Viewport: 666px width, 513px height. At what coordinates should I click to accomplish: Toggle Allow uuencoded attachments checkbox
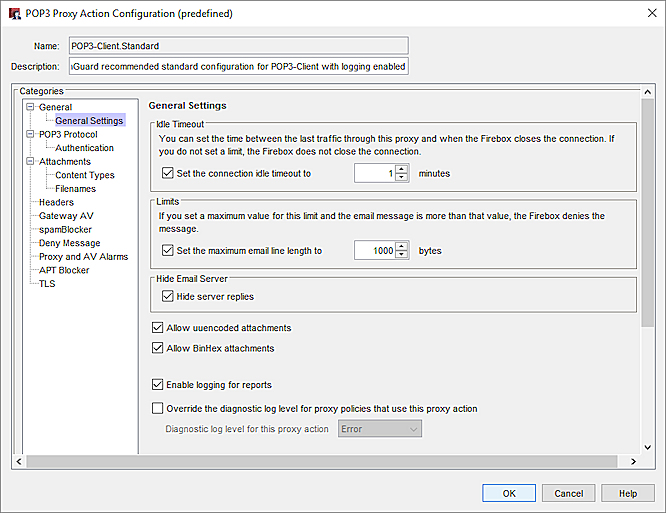(x=158, y=327)
